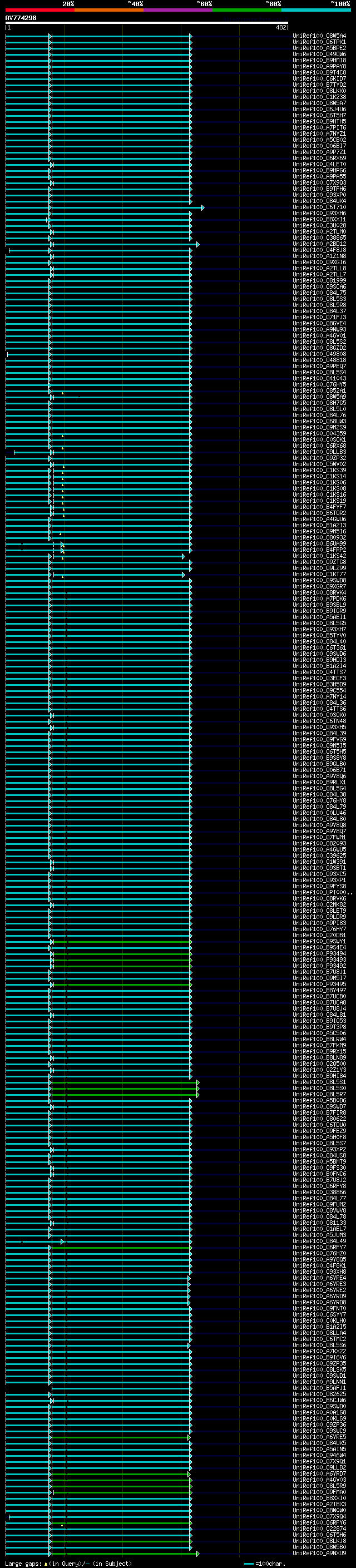Select label UniRef100_Q2MK82
The image size is (356, 1568).
319,905
